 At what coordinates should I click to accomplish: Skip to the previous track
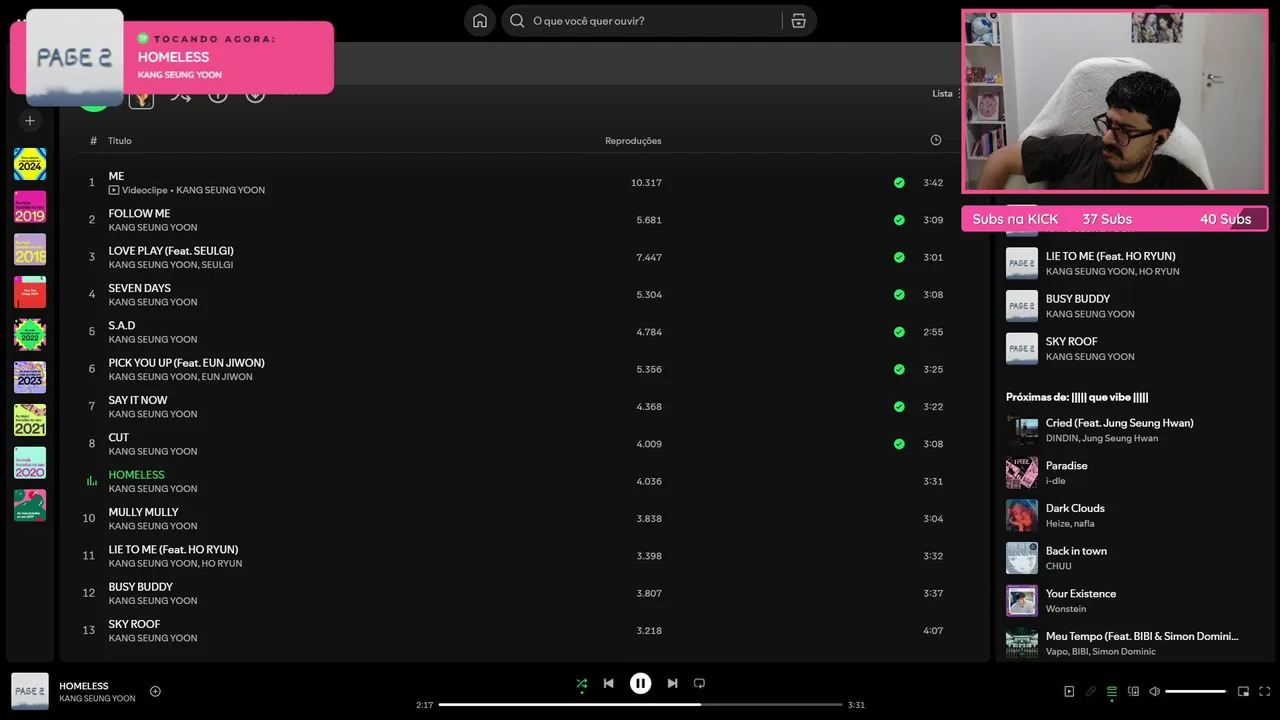point(608,684)
